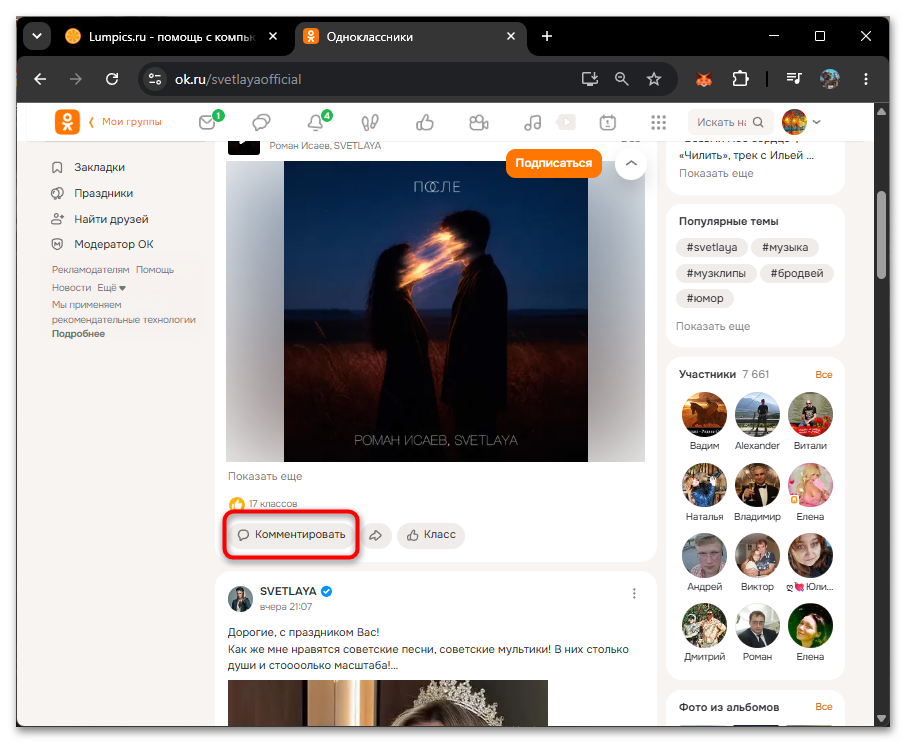Open the media control playlist icon
The image size is (906, 743).
tap(794, 79)
